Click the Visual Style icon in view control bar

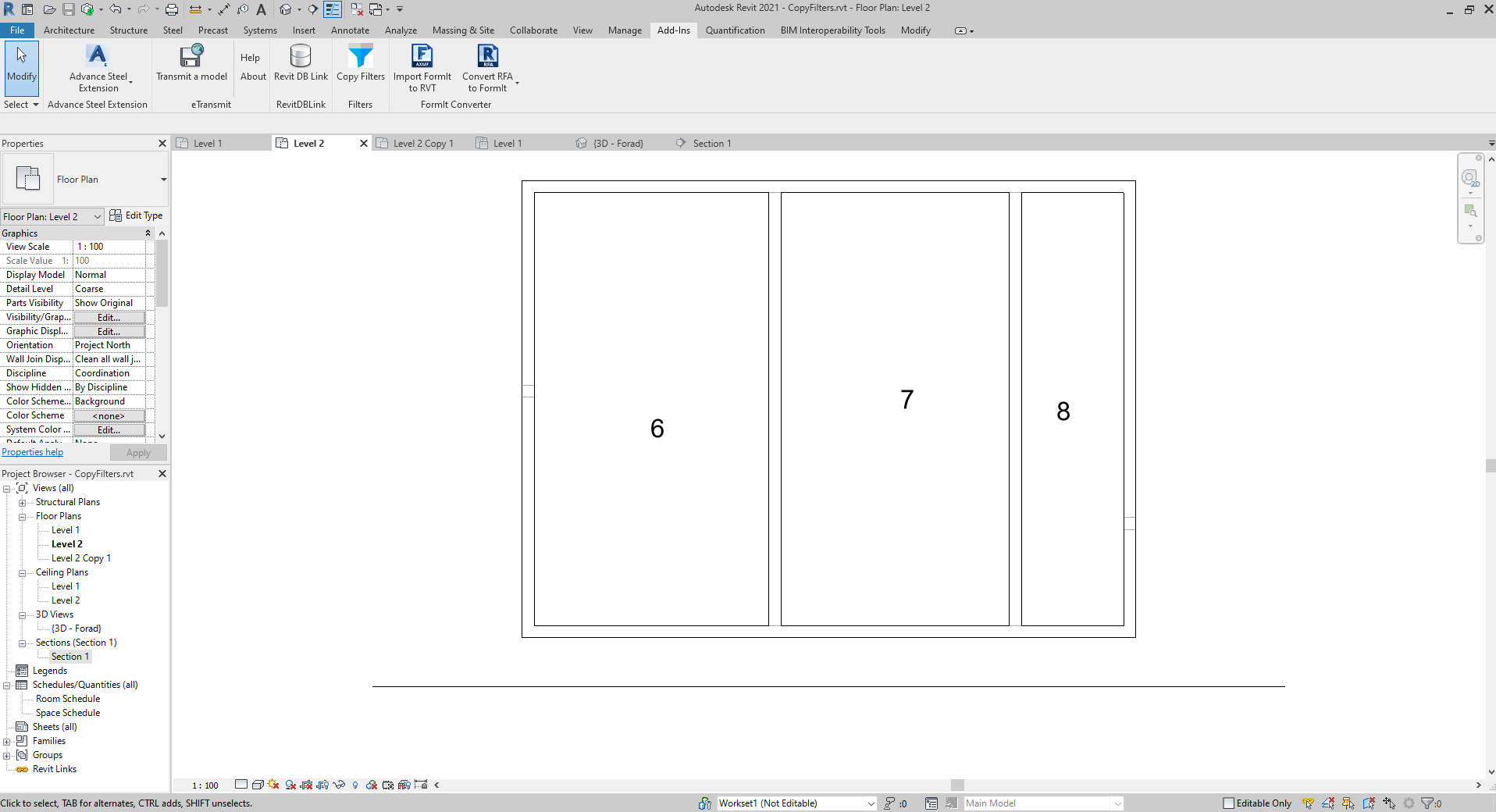click(258, 785)
